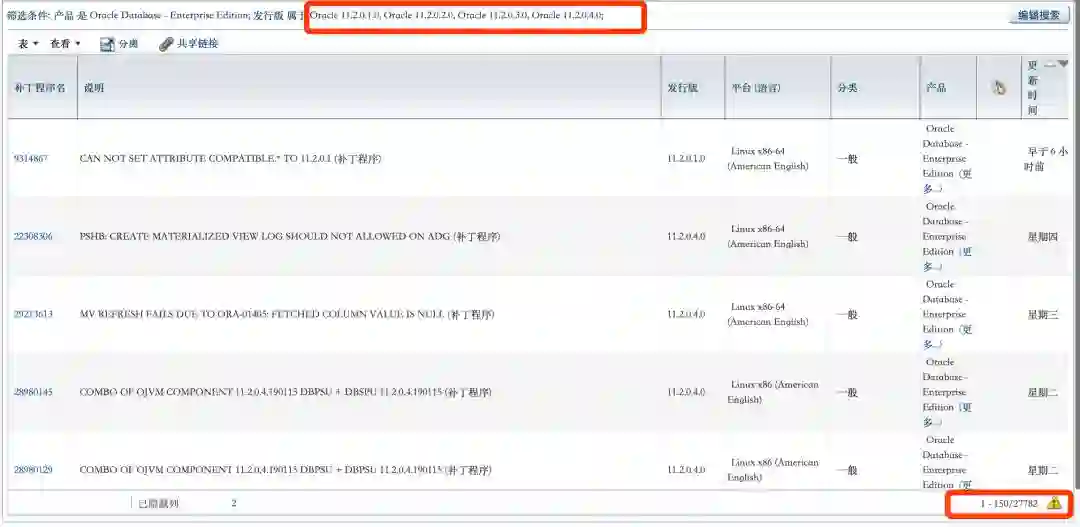Open patch 28980120 link
The width and height of the screenshot is (1080, 527).
(x=33, y=470)
